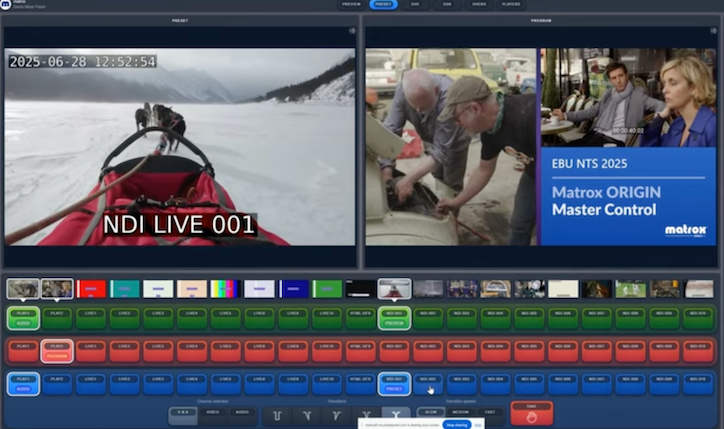Switch to the PRESET tab
The height and width of the screenshot is (429, 724).
[383, 4]
